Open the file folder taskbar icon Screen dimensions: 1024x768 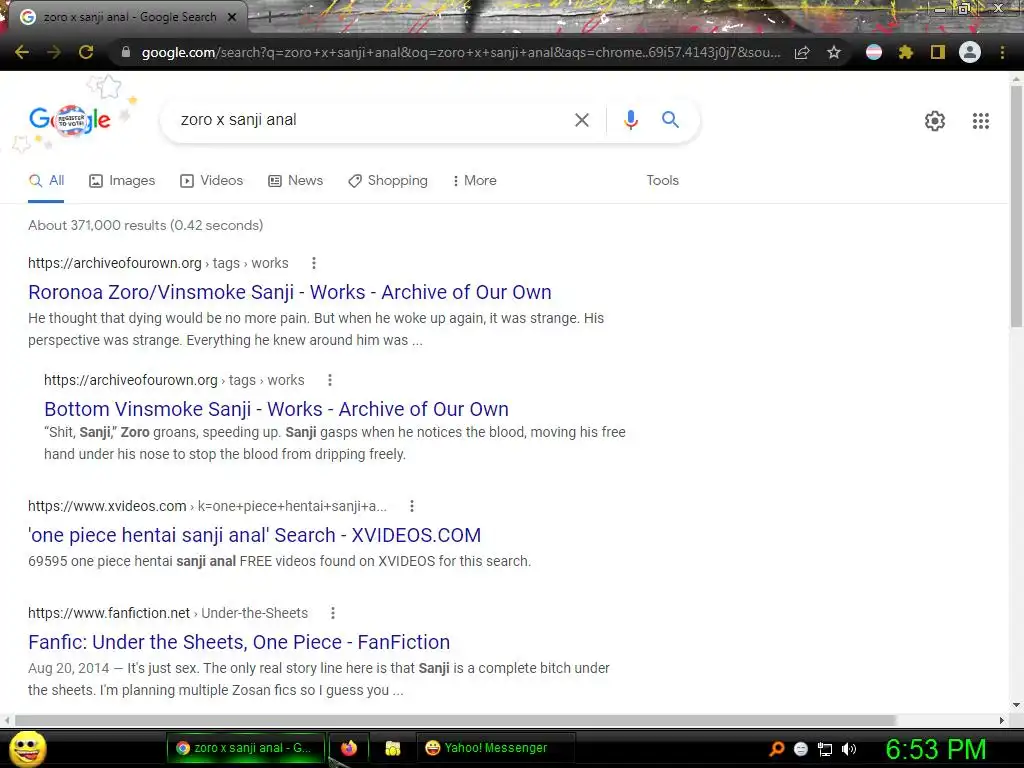[392, 748]
